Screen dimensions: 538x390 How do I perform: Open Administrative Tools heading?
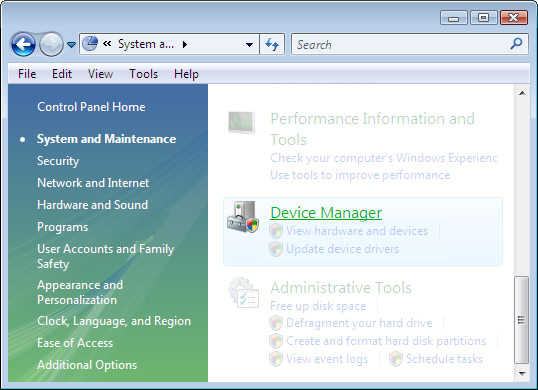pyautogui.click(x=341, y=287)
